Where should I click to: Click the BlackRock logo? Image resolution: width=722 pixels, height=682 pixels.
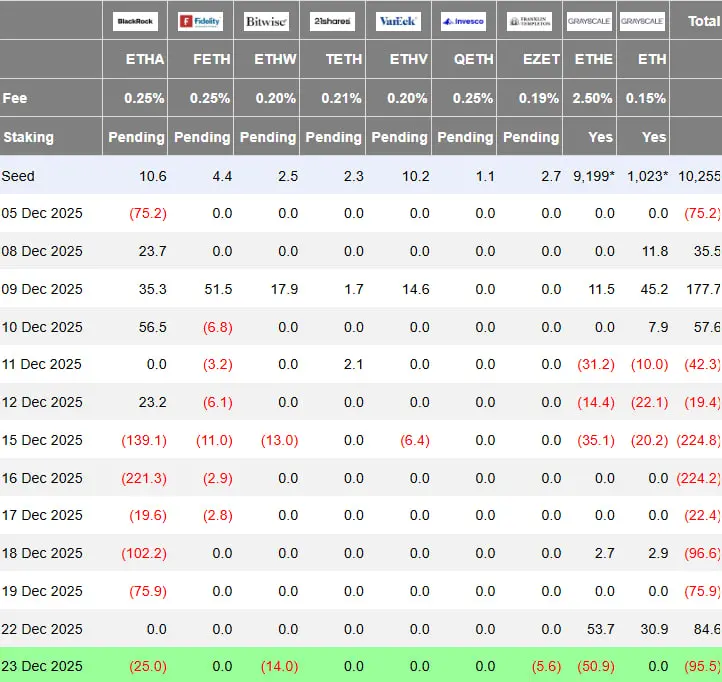point(135,21)
